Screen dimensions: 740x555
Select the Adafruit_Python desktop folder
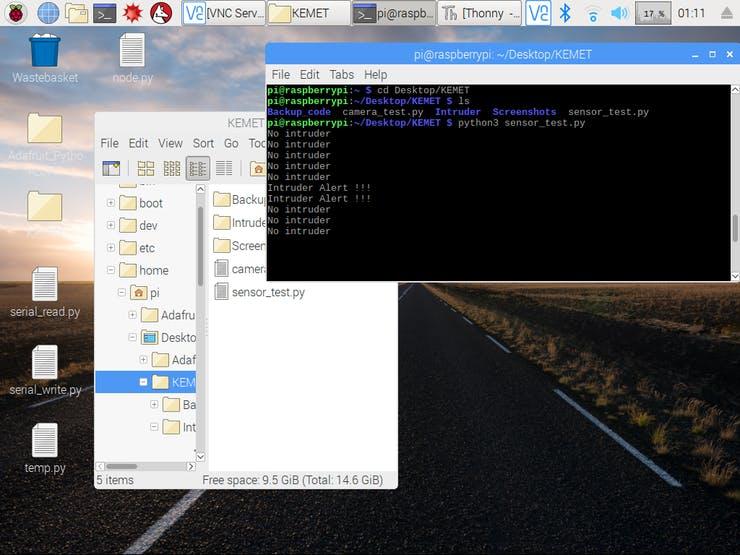pyautogui.click(x=45, y=137)
